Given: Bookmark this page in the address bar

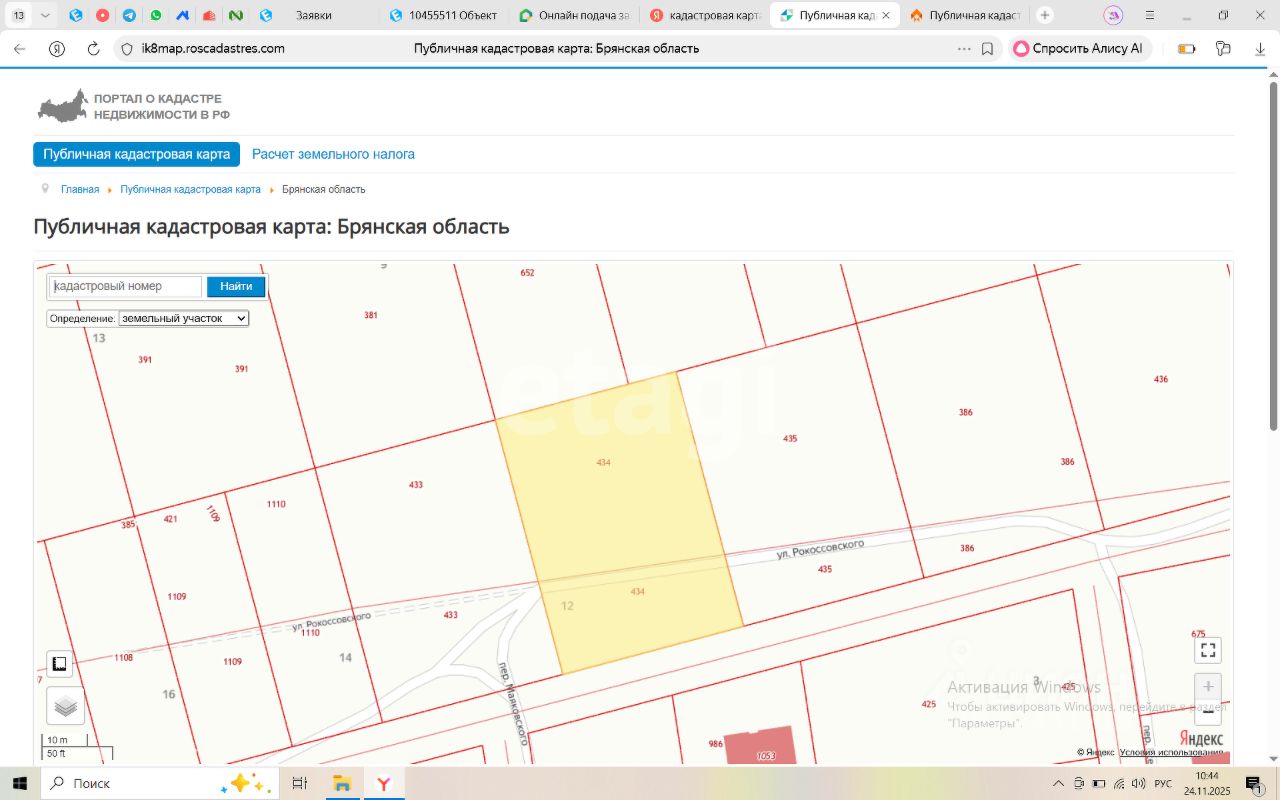Looking at the screenshot, I should (x=987, y=48).
